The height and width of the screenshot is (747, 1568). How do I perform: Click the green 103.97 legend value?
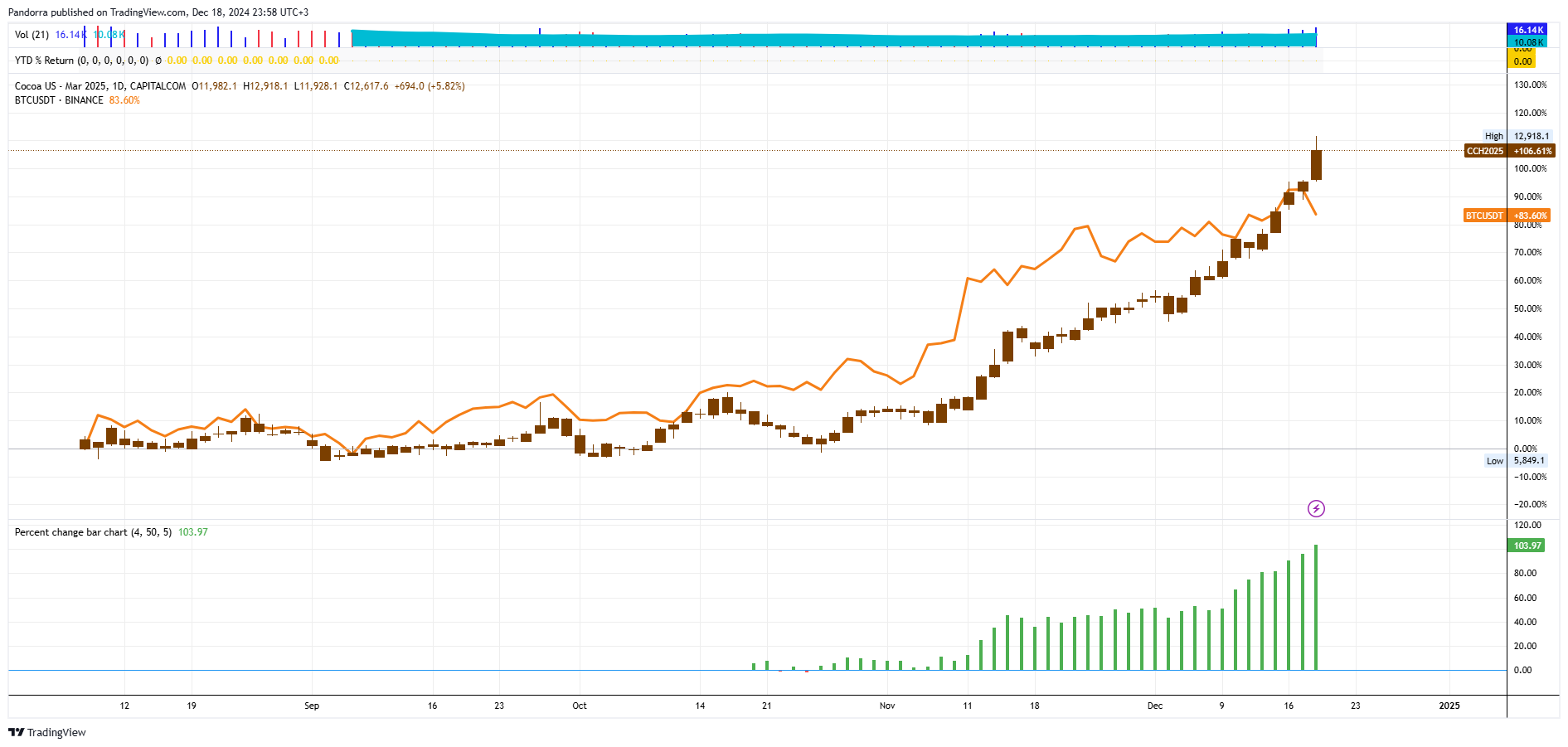pos(193,532)
